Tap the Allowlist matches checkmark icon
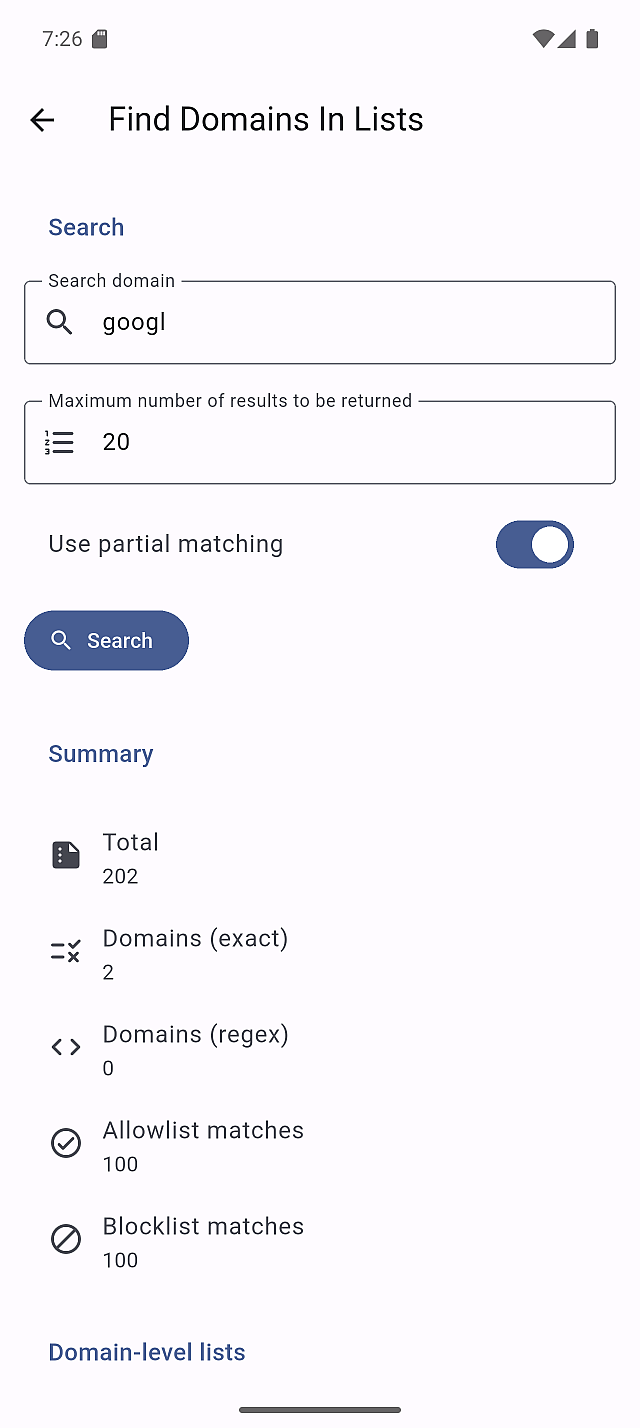640x1428 pixels. click(66, 1143)
